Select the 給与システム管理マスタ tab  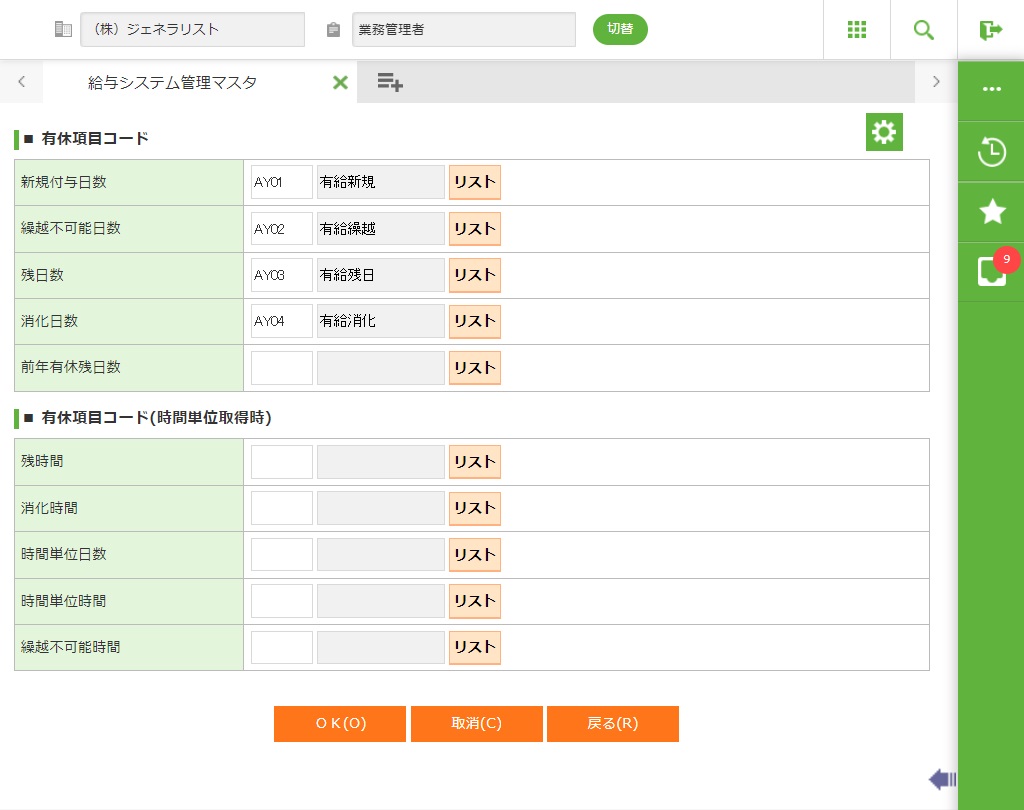pos(172,83)
